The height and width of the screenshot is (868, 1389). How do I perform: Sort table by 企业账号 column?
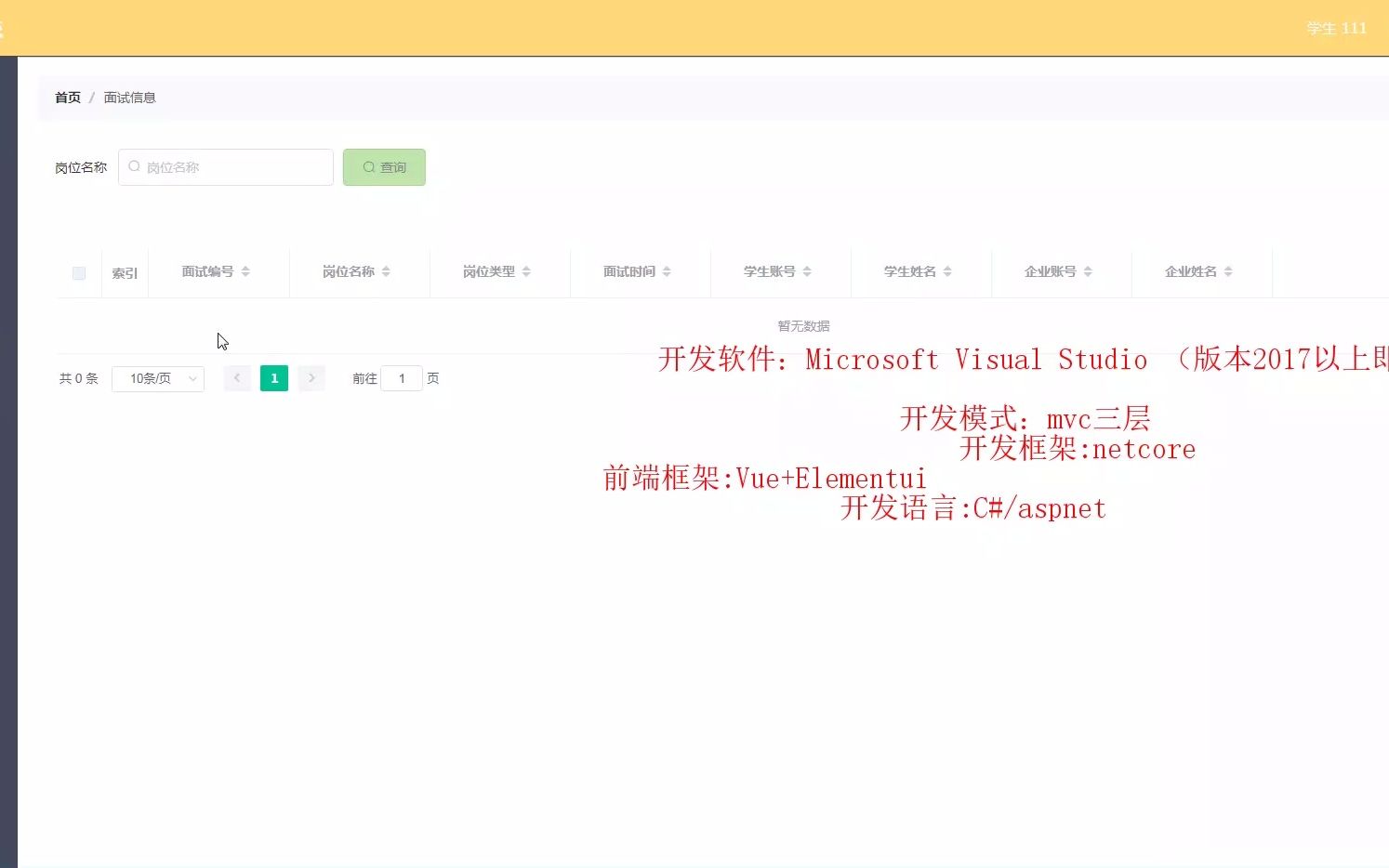click(x=1058, y=271)
